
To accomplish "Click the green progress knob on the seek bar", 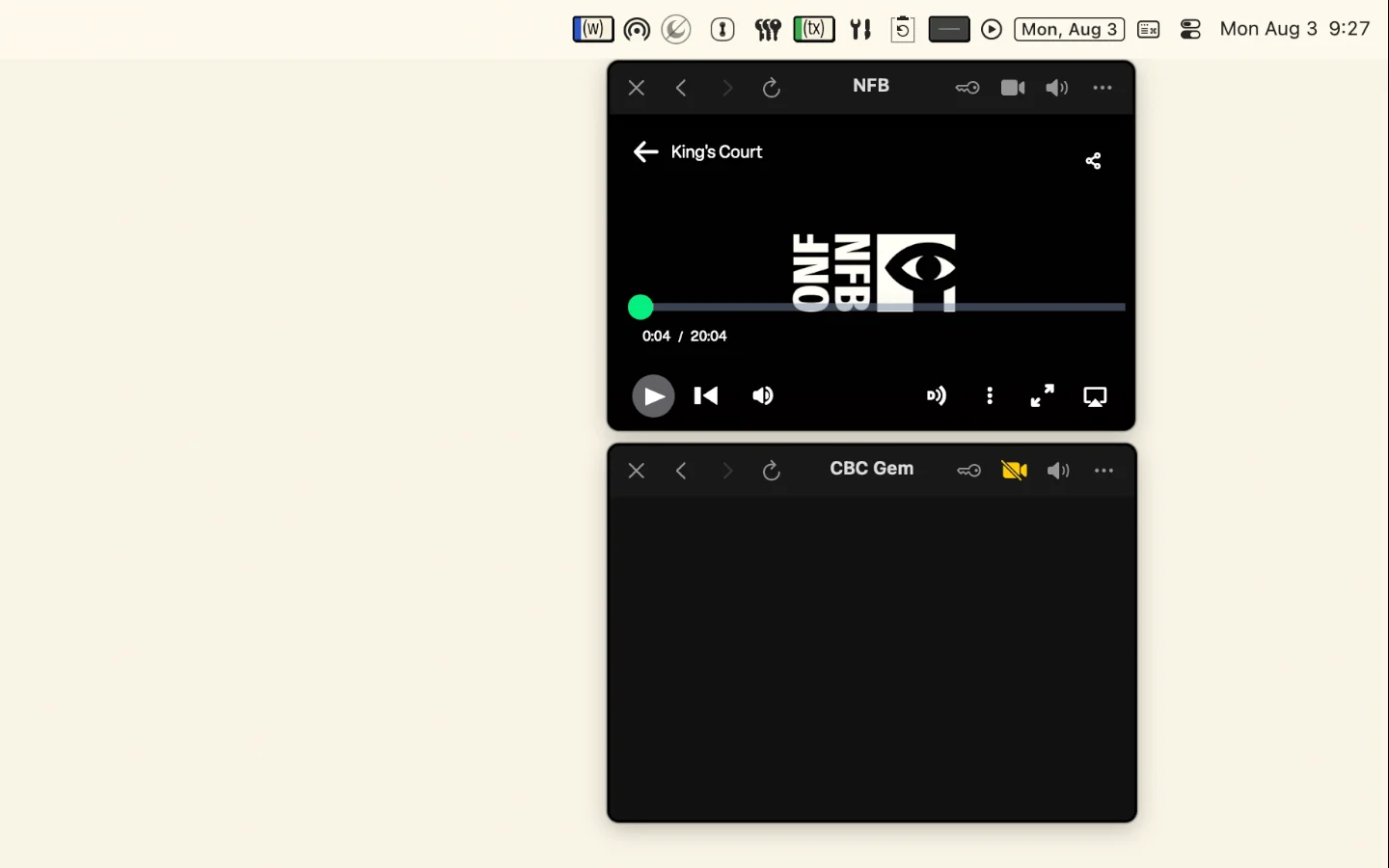I will [x=640, y=307].
